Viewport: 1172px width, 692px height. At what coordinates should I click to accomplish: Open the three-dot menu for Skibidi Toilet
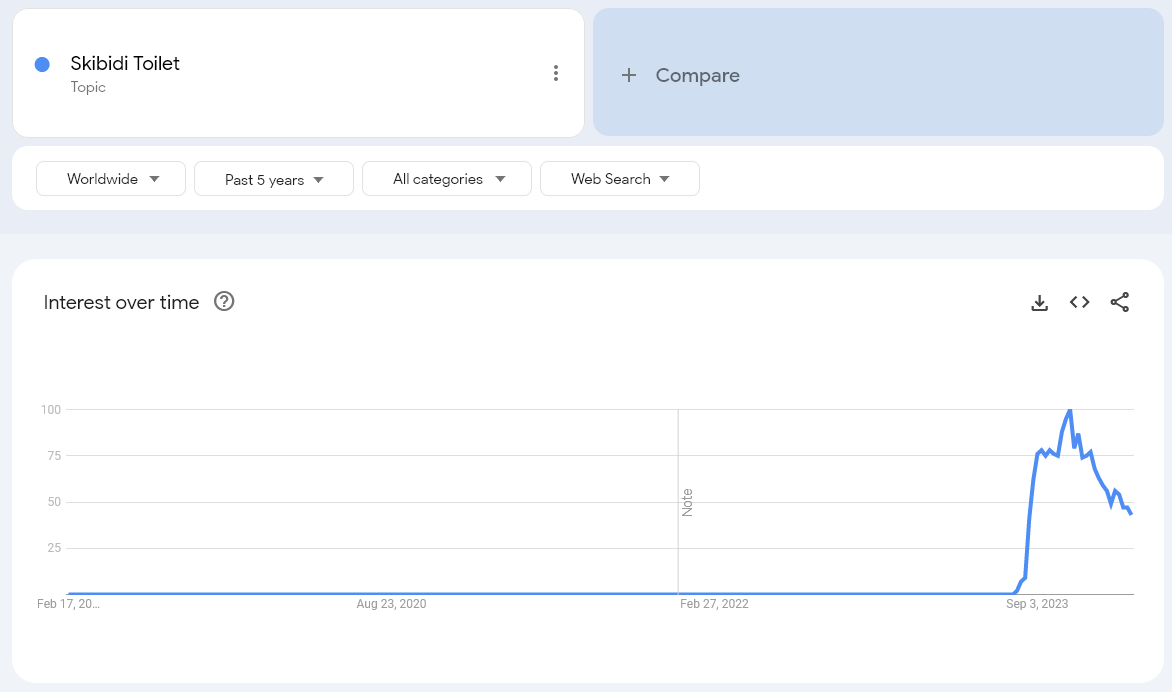(x=555, y=73)
